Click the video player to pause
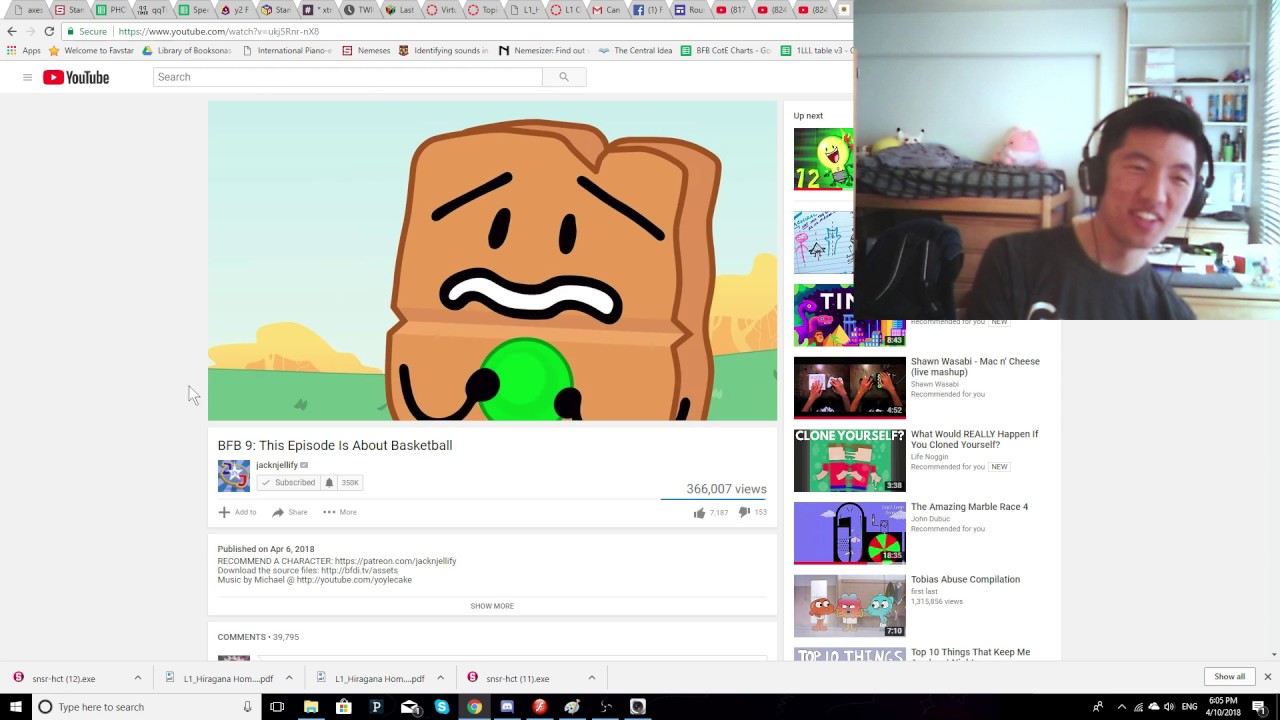This screenshot has height=720, width=1280. point(492,261)
